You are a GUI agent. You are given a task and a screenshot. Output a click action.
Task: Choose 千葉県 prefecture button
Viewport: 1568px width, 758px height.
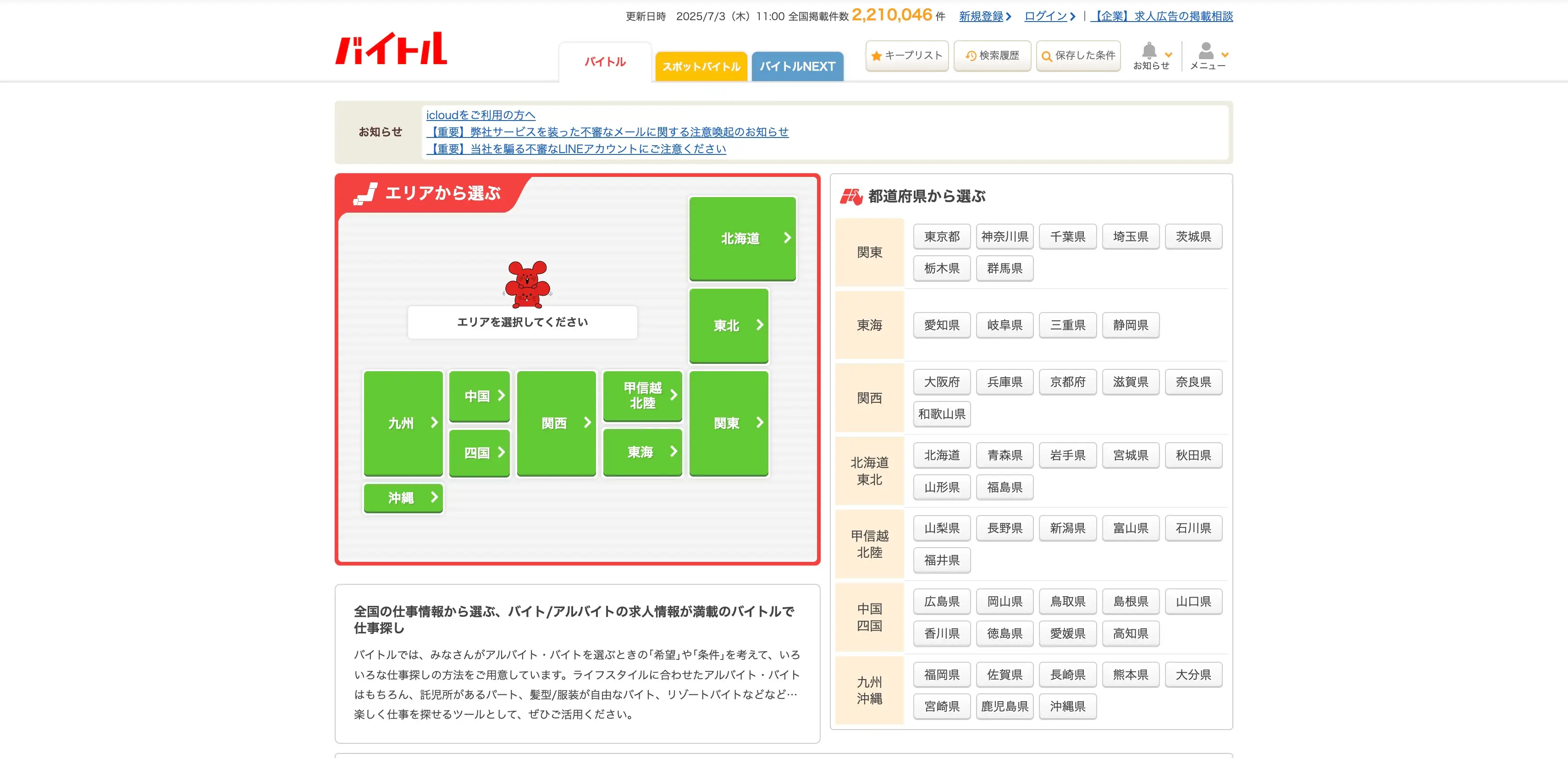click(1068, 236)
